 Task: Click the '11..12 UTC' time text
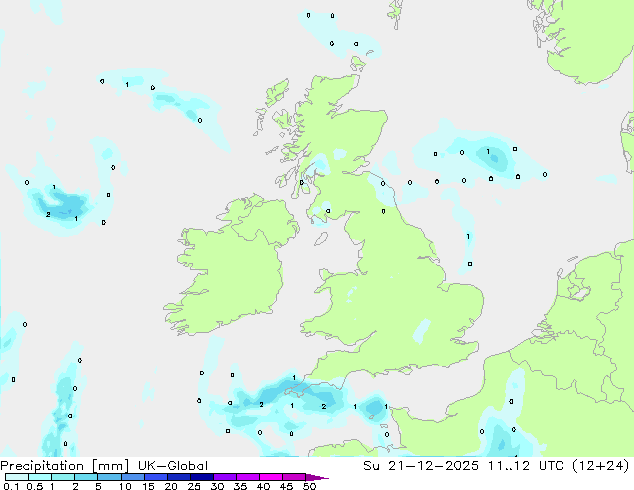(526, 466)
